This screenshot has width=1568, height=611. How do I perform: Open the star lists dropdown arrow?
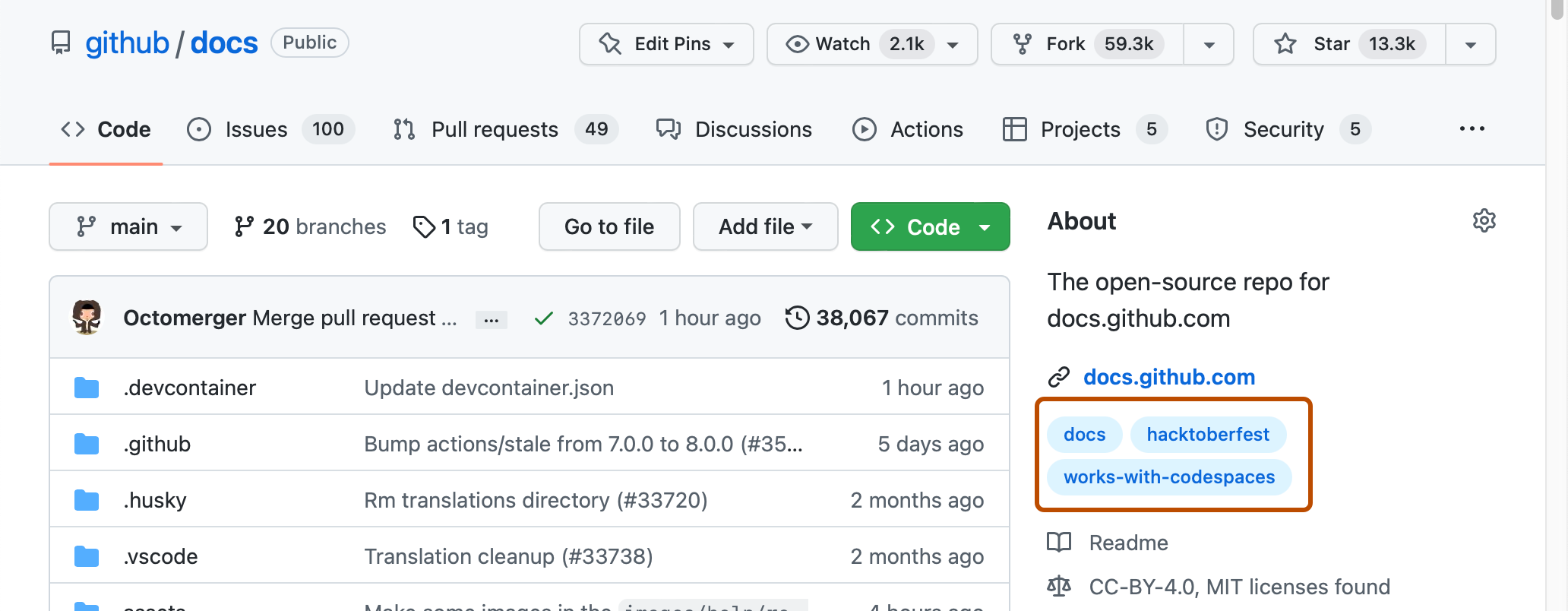pos(1471,44)
